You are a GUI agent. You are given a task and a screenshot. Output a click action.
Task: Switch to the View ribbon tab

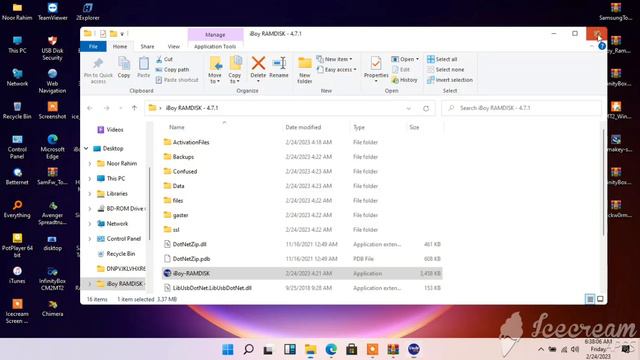(x=173, y=47)
